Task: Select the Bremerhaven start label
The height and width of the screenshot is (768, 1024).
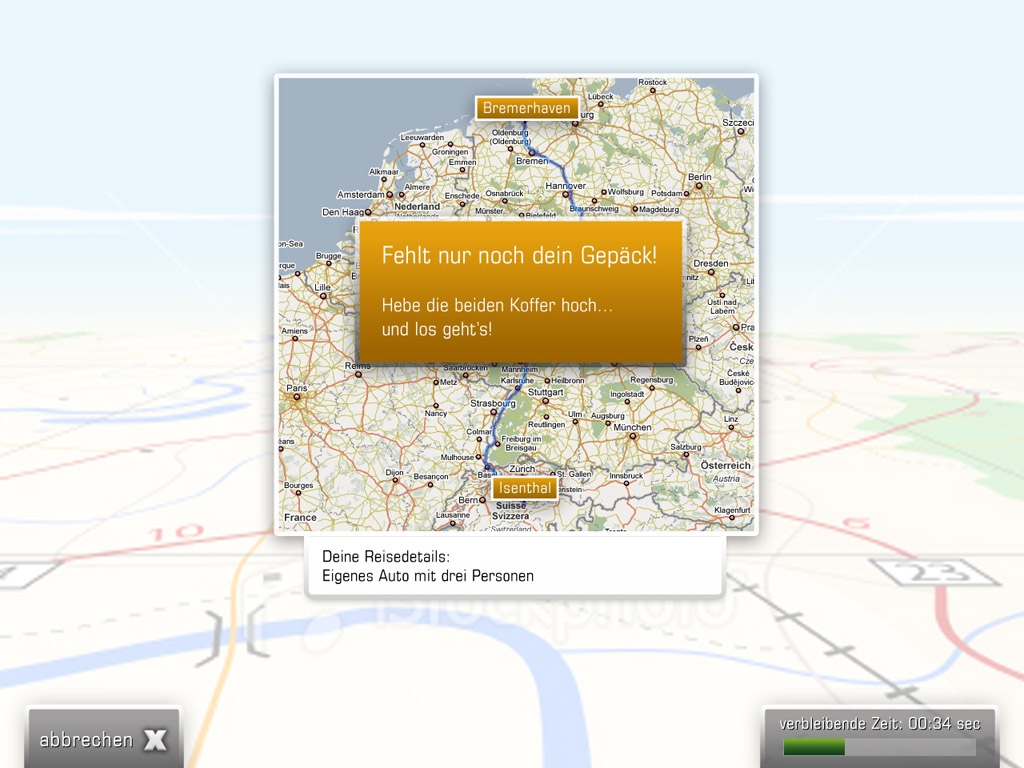Action: (x=527, y=108)
